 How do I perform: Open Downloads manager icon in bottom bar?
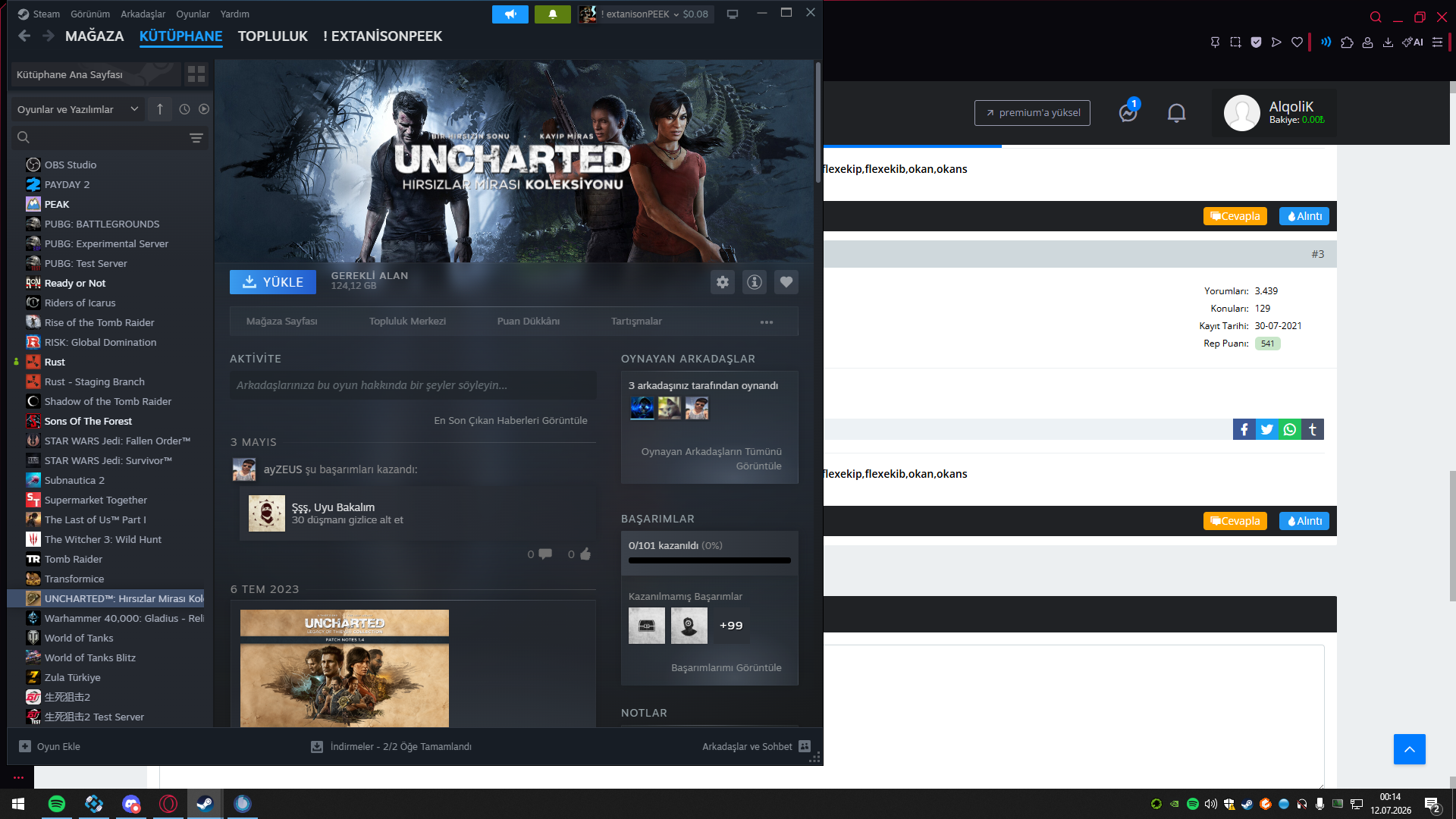pyautogui.click(x=317, y=747)
